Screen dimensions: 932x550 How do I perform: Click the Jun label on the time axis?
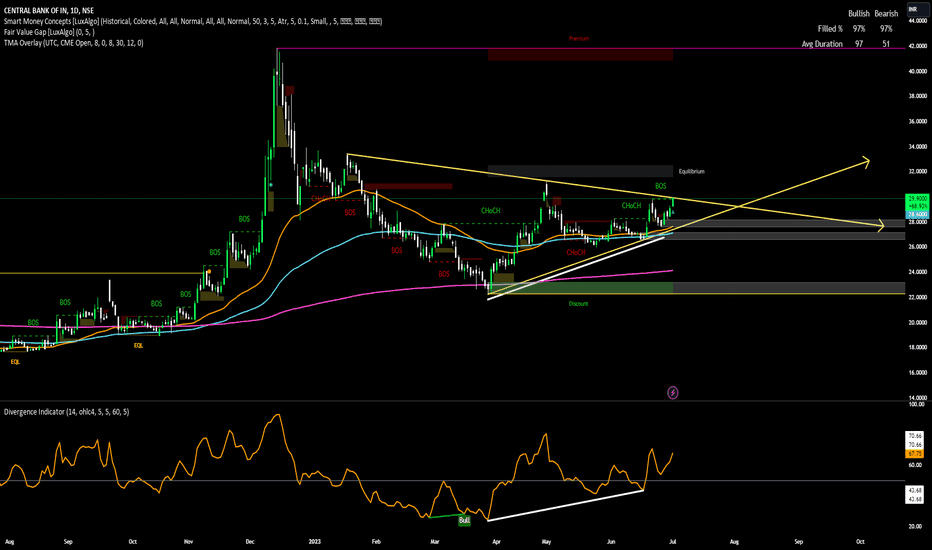pyautogui.click(x=610, y=542)
